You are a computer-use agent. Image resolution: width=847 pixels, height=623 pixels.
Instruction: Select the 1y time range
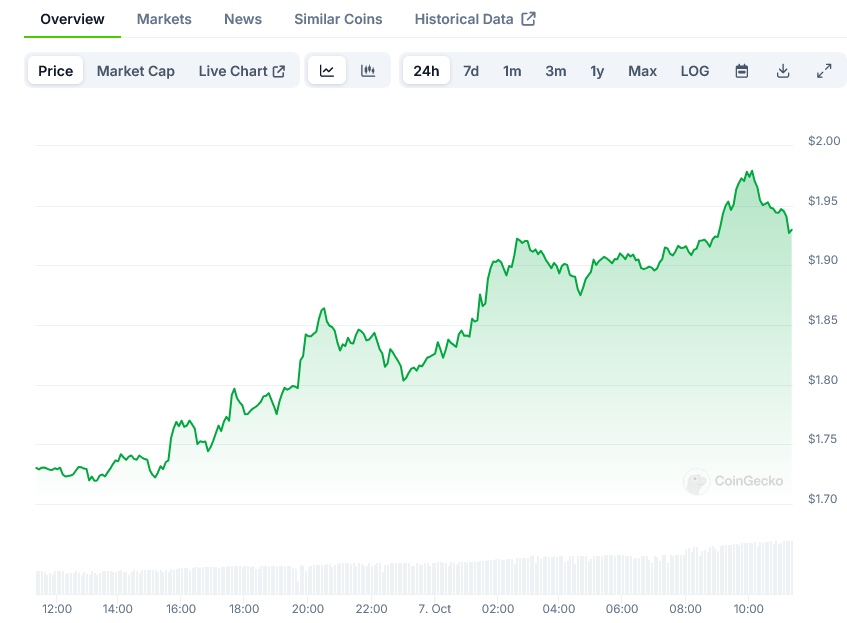[597, 71]
